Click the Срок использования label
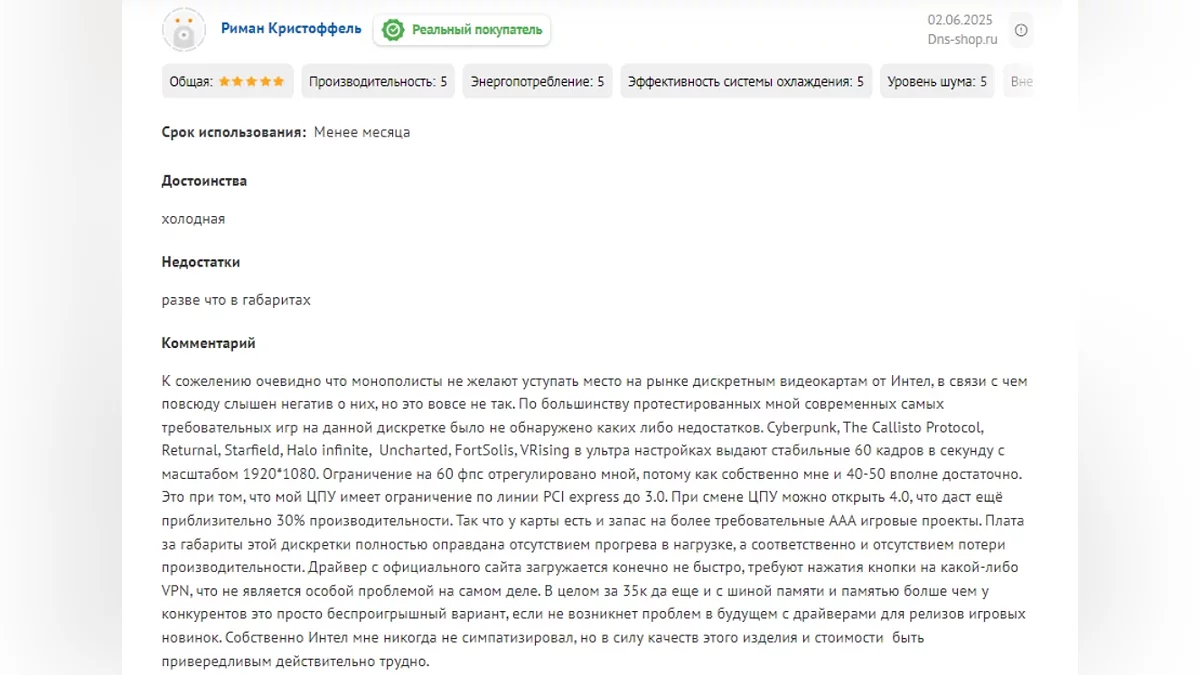 [234, 132]
